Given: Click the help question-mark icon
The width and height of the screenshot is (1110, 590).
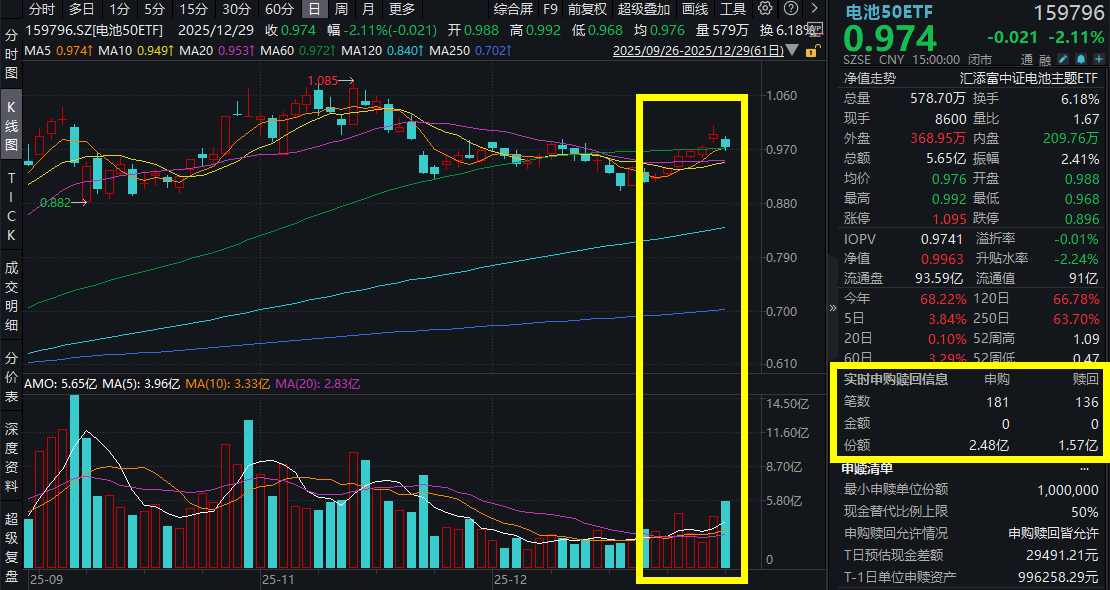Looking at the screenshot, I should 791,10.
